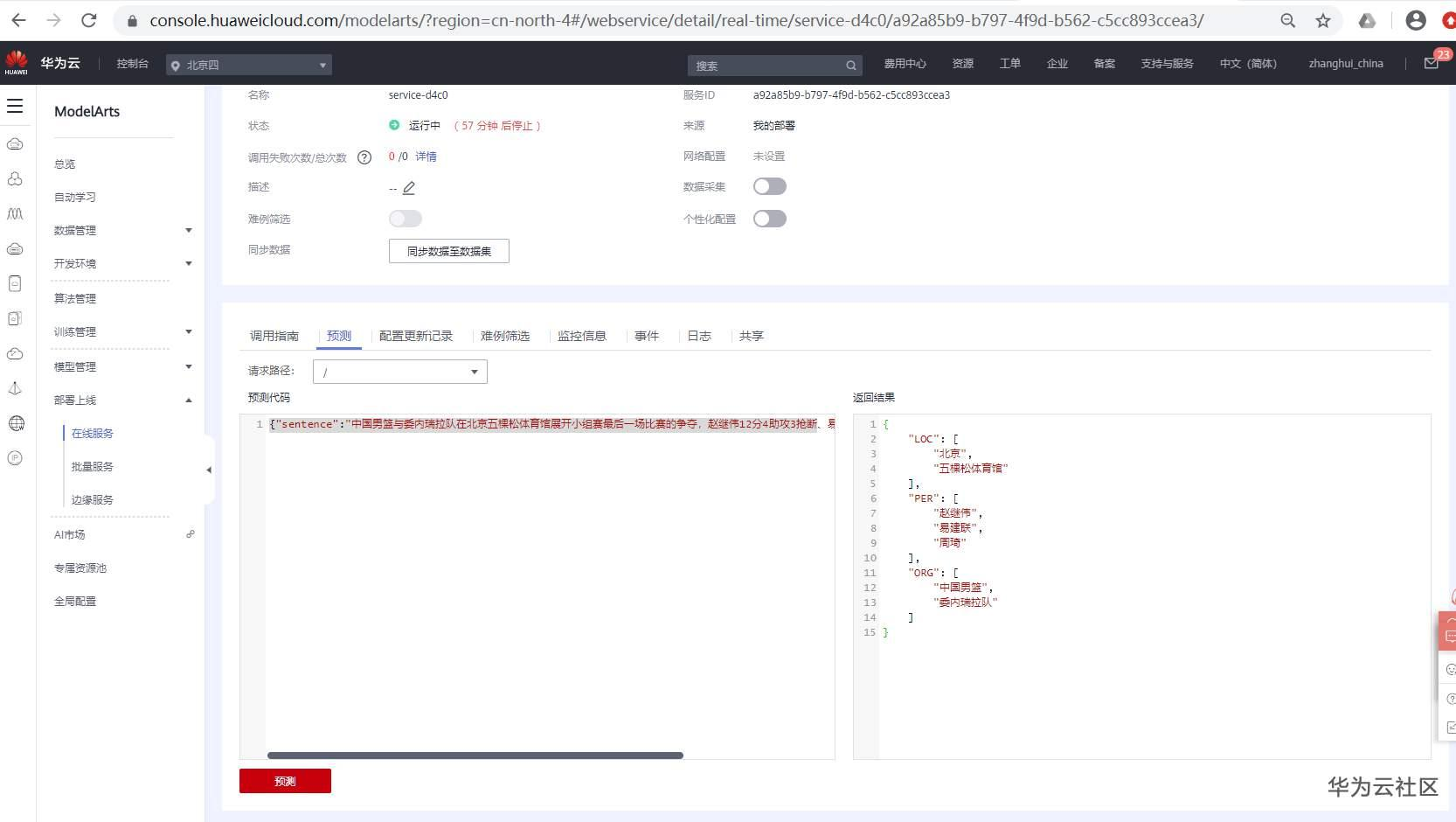Click the Huawei Cloud logo
The height and width of the screenshot is (822, 1456).
pyautogui.click(x=17, y=63)
